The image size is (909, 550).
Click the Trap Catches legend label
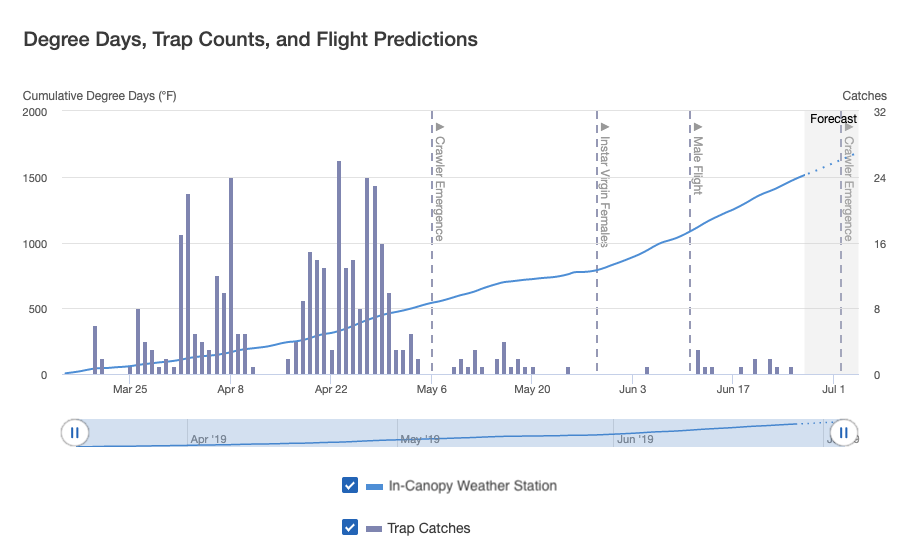click(429, 528)
